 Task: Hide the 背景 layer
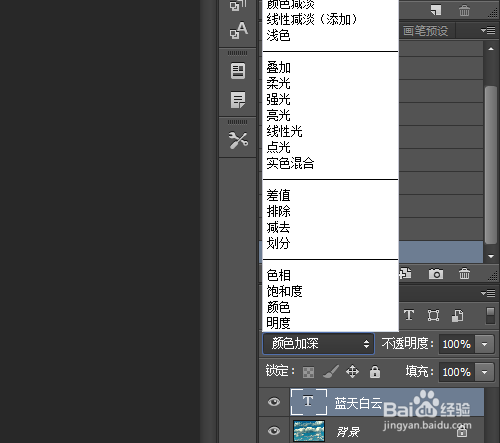point(274,431)
